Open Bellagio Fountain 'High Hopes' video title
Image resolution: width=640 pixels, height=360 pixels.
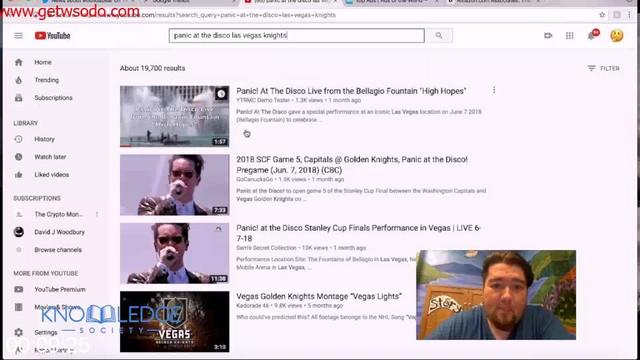point(351,91)
